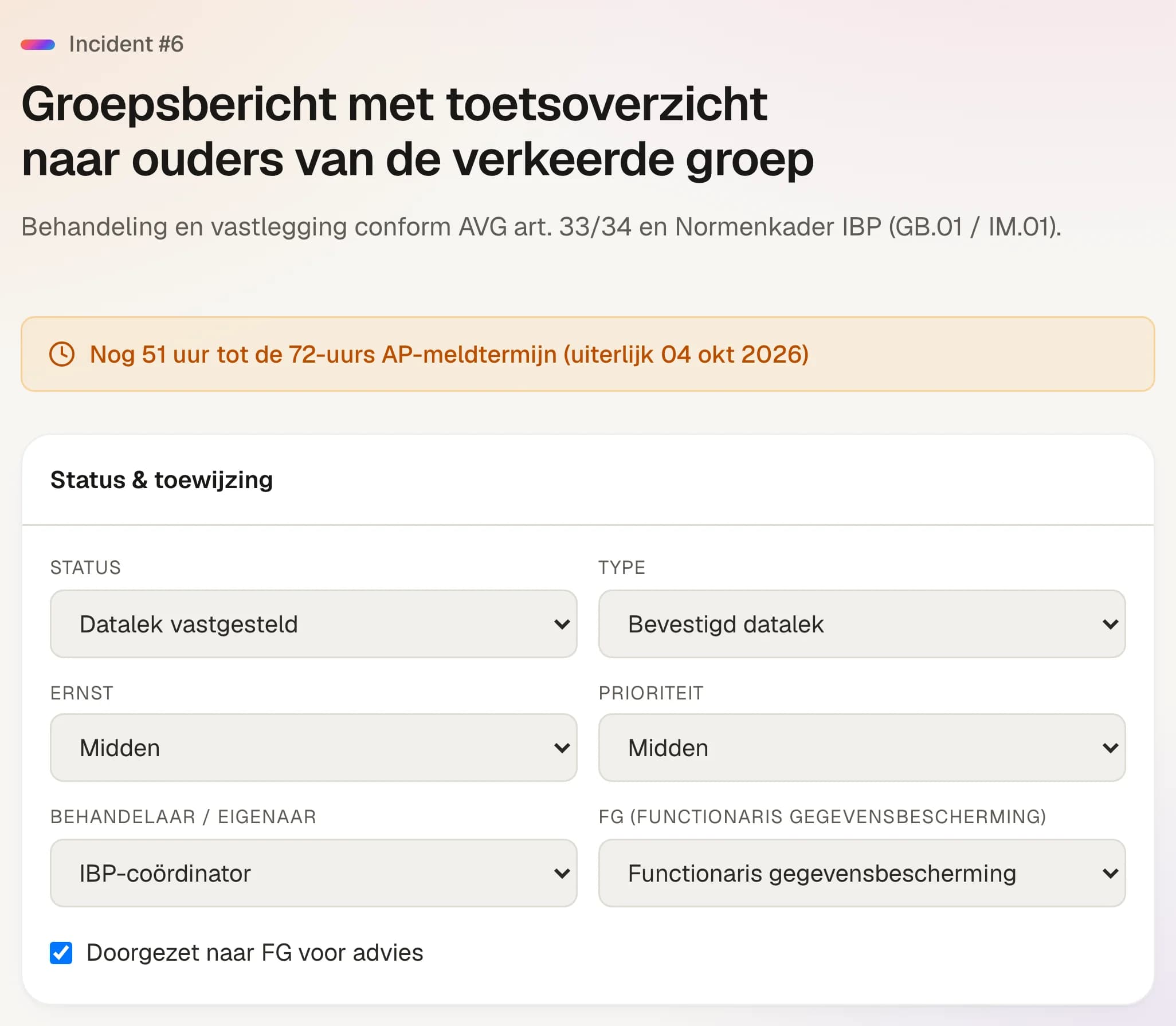
Task: Click the BEHANDELAAR / EIGENAAR field label
Action: (x=183, y=817)
